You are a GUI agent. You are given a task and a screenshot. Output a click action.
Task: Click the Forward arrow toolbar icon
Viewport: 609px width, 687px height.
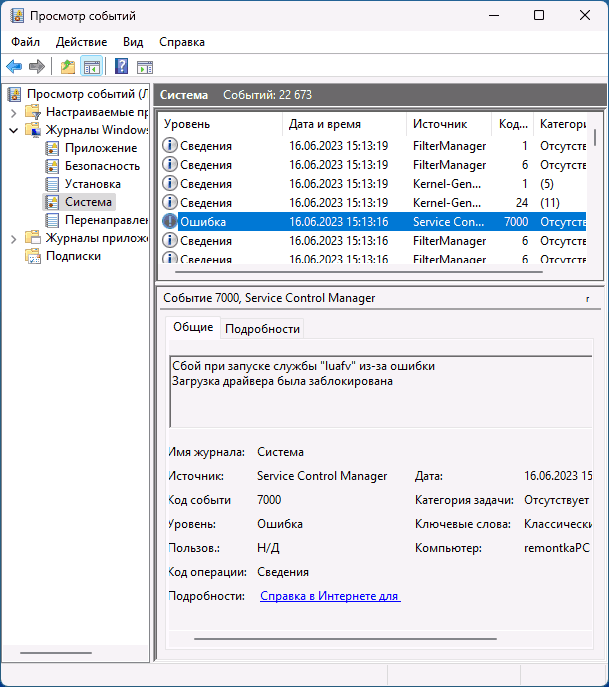(37, 67)
